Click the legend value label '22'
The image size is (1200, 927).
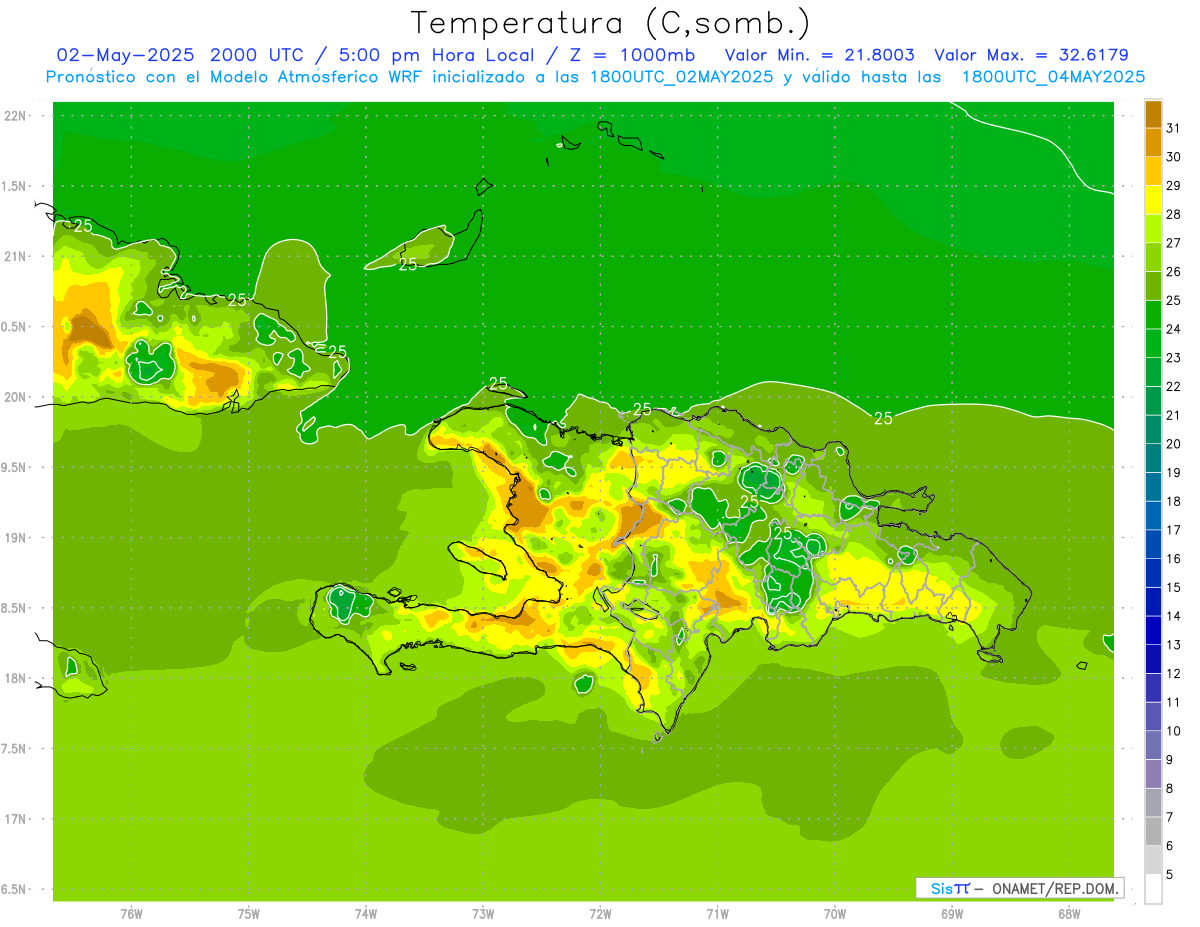pos(1174,386)
